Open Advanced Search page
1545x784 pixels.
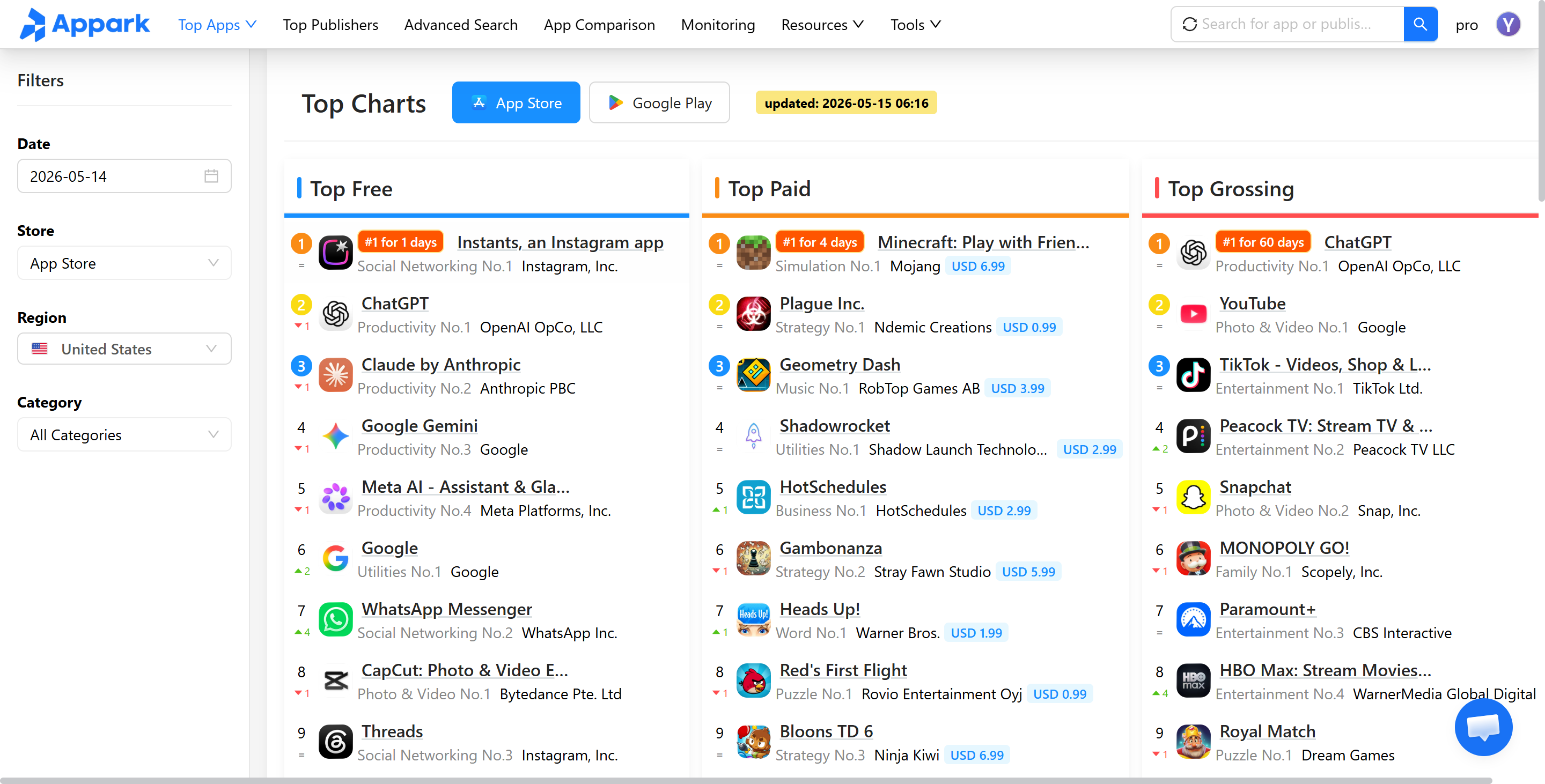[x=461, y=25]
